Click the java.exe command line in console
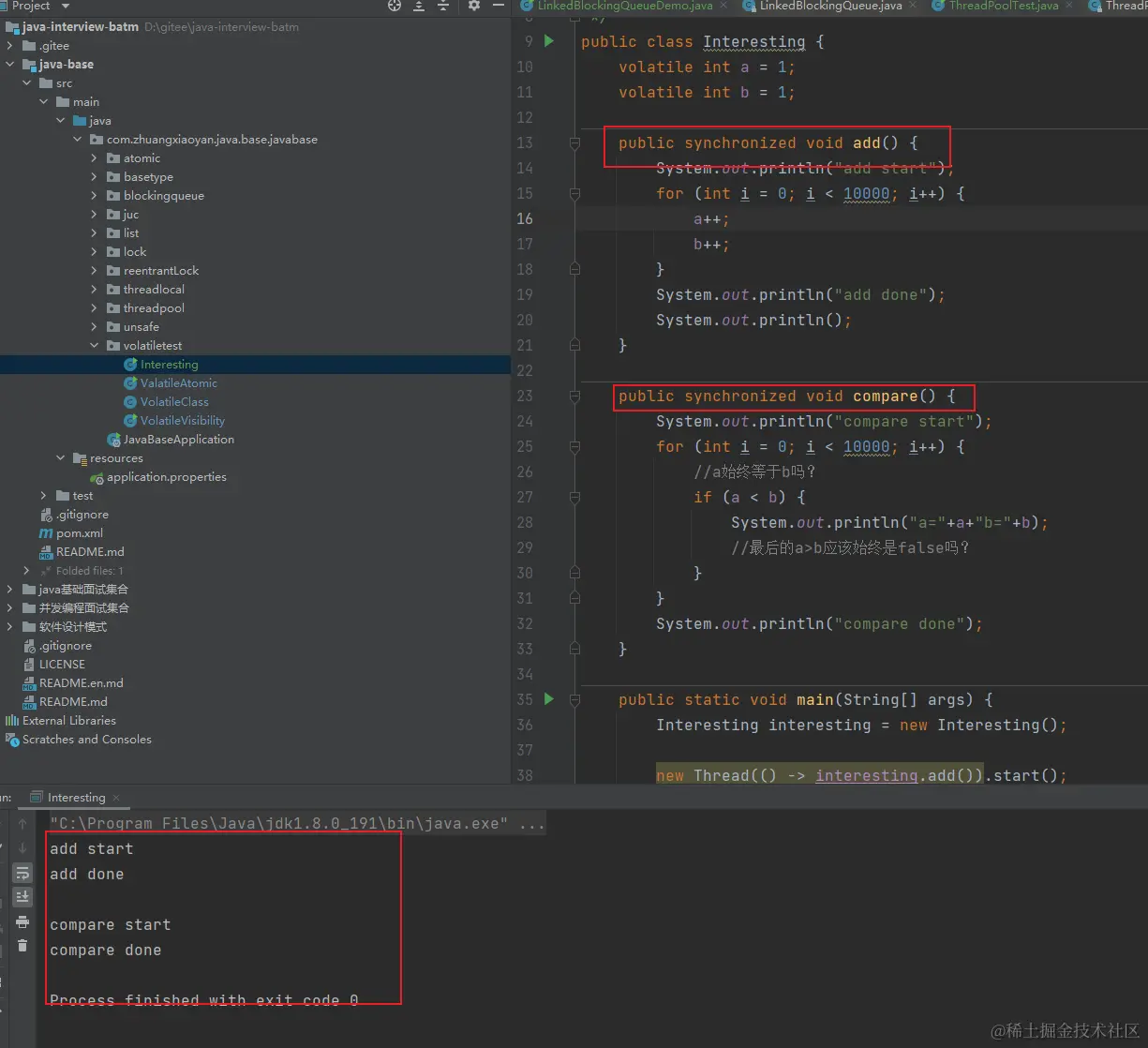Viewport: 1148px width, 1048px height. click(297, 824)
